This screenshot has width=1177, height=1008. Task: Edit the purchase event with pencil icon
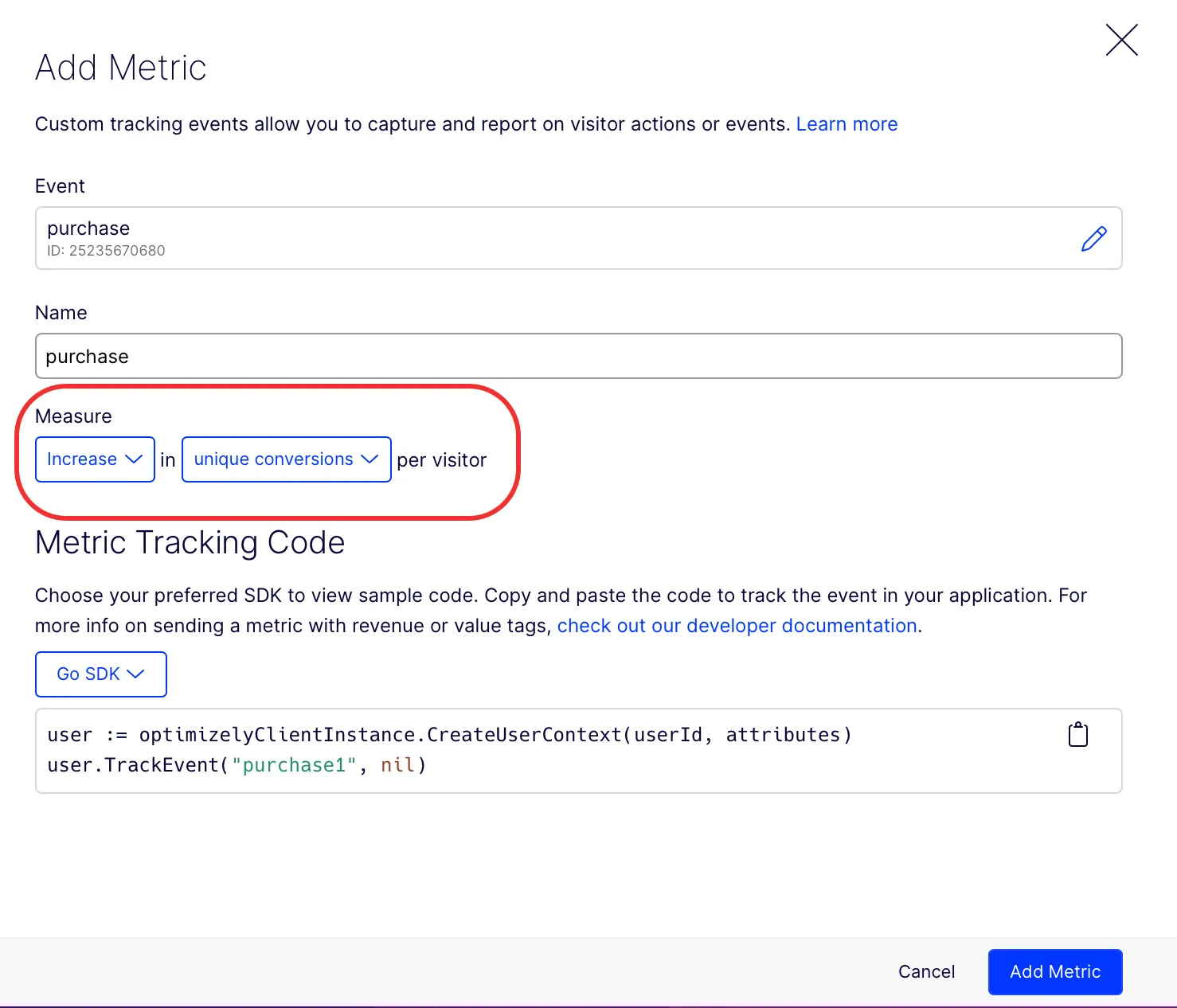coord(1093,239)
